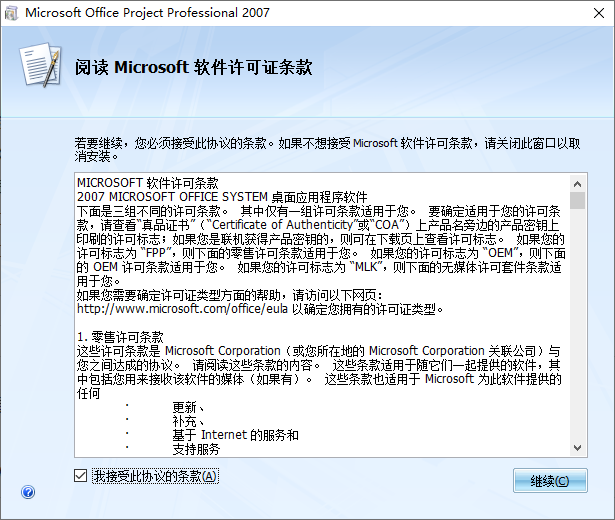This screenshot has width=615, height=520.
Task: Click the license scrollbar's down arrow
Action: 577,447
